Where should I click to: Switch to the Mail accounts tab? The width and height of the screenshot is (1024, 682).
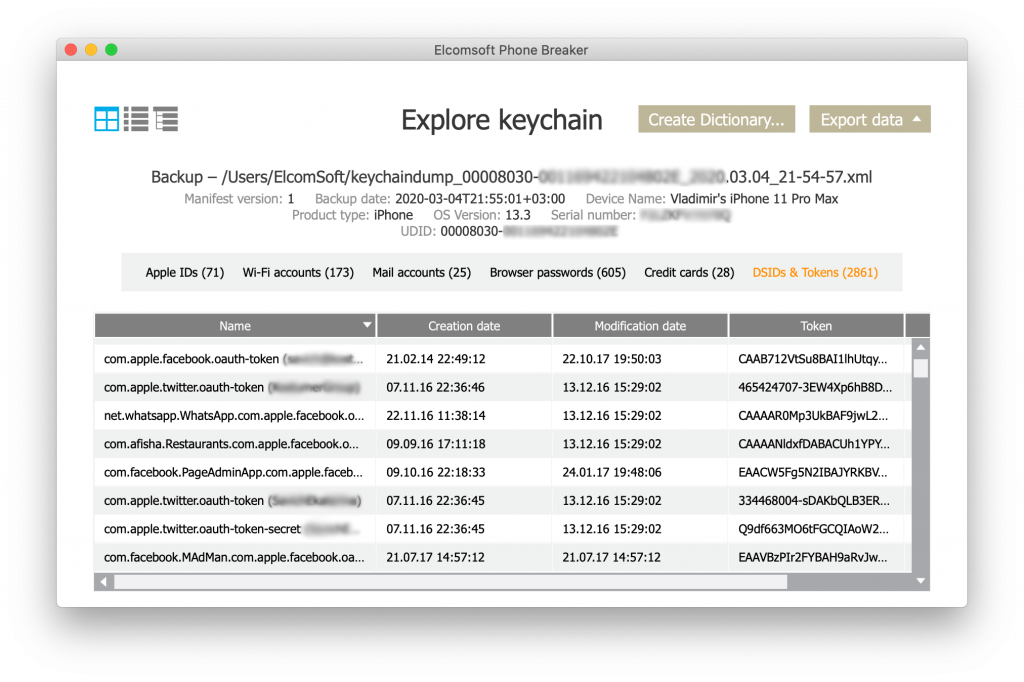tap(422, 271)
